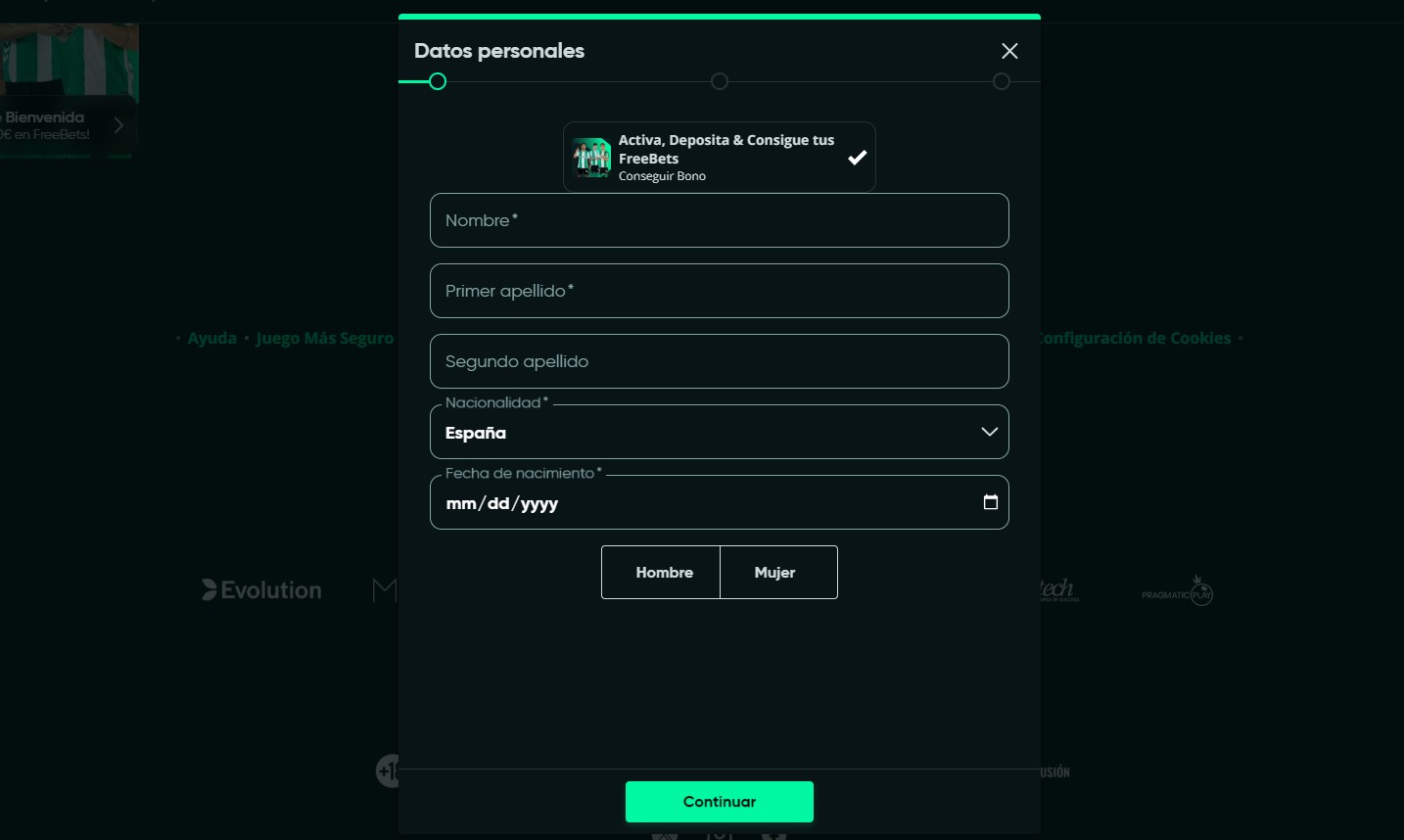Select Hombre gender option

tap(661, 572)
